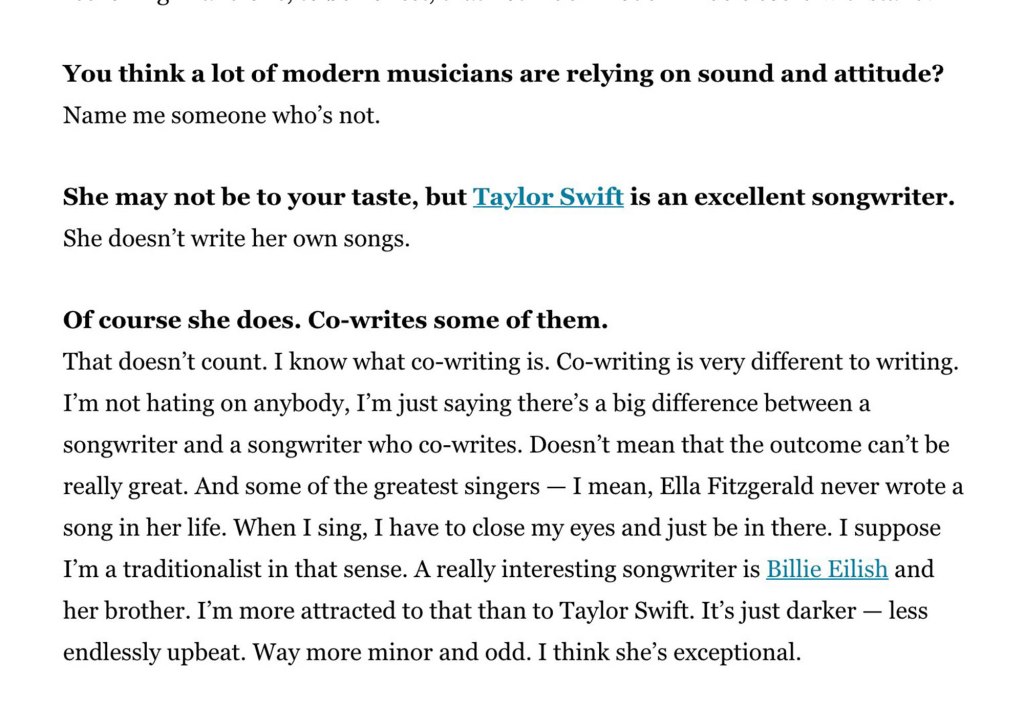Click the reply "She doesn't write her own songs."
The image size is (1024, 711).
point(236,239)
